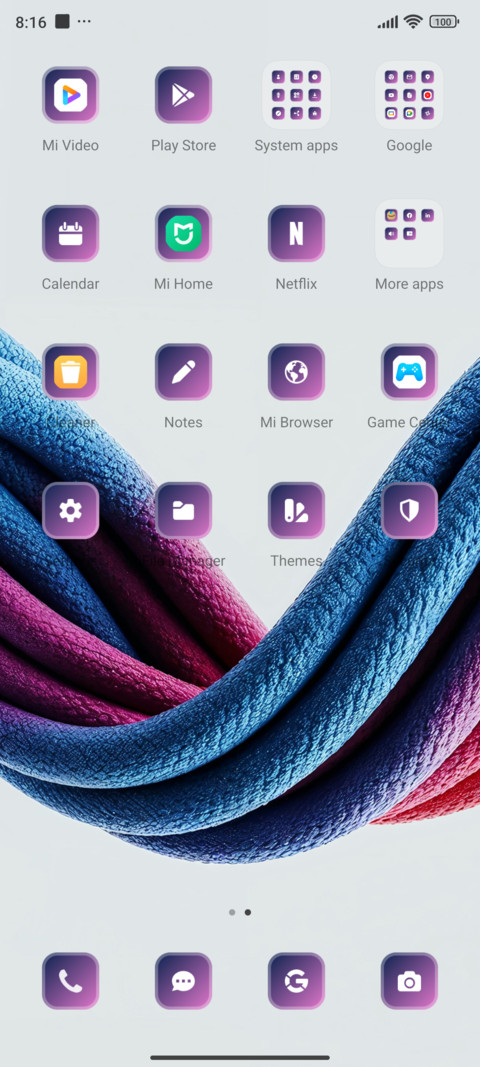Tap the "System apps" label

[296, 146]
